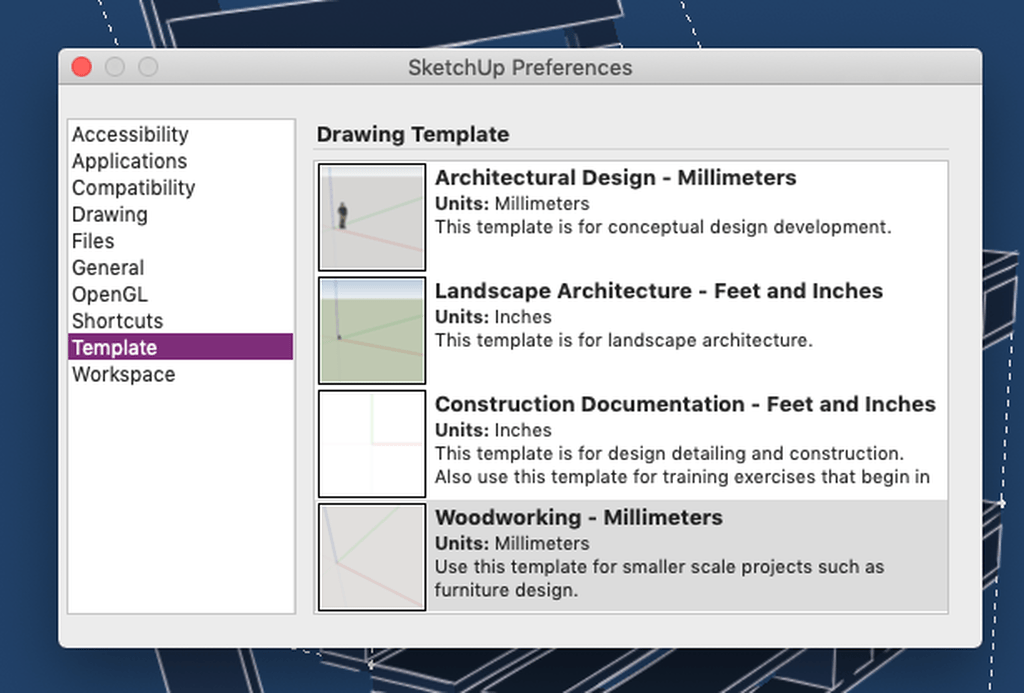Image resolution: width=1024 pixels, height=693 pixels.
Task: Close the SketchUp Preferences window
Action: pyautogui.click(x=82, y=67)
